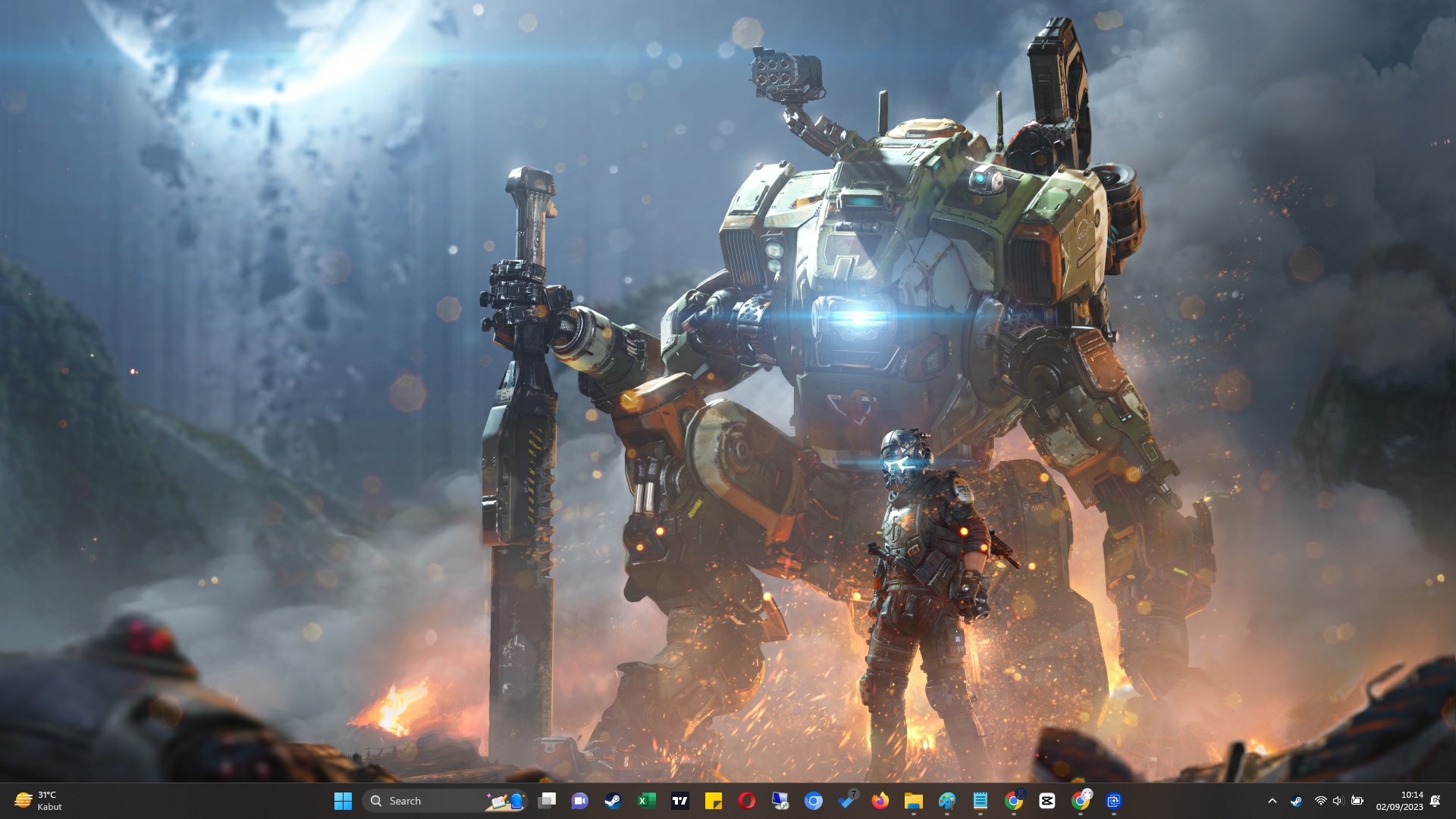
Task: Launch Steam pinned beside the Excel icon
Action: click(613, 801)
